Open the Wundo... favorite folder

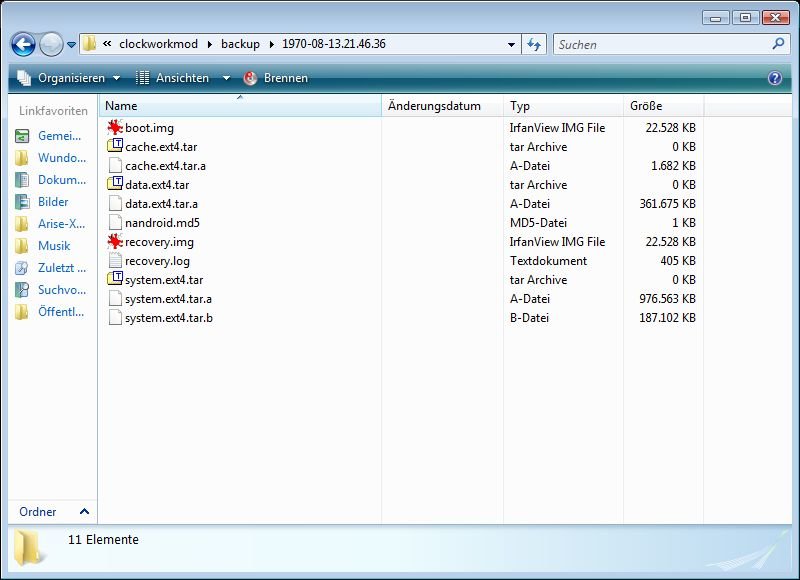pyautogui.click(x=62, y=158)
